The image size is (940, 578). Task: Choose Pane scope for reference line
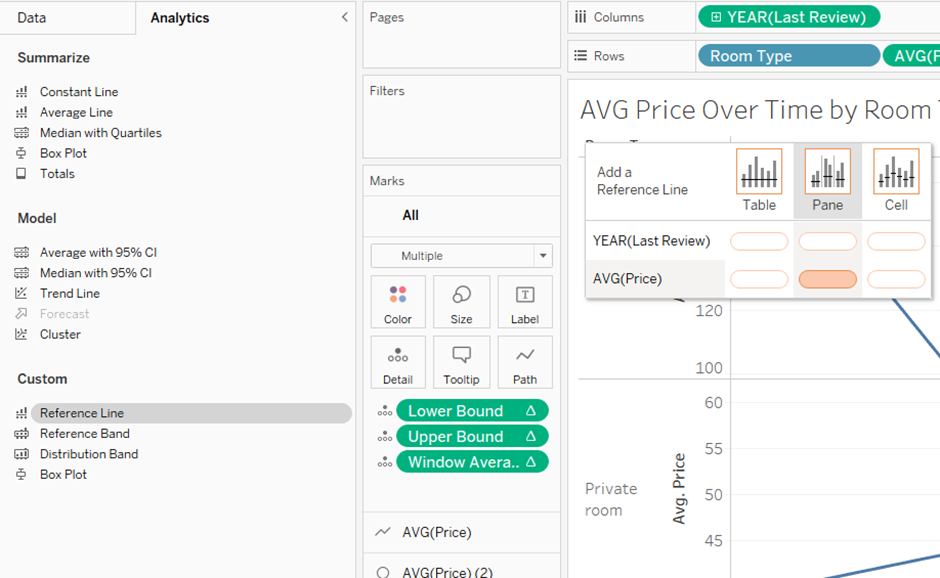pos(827,180)
